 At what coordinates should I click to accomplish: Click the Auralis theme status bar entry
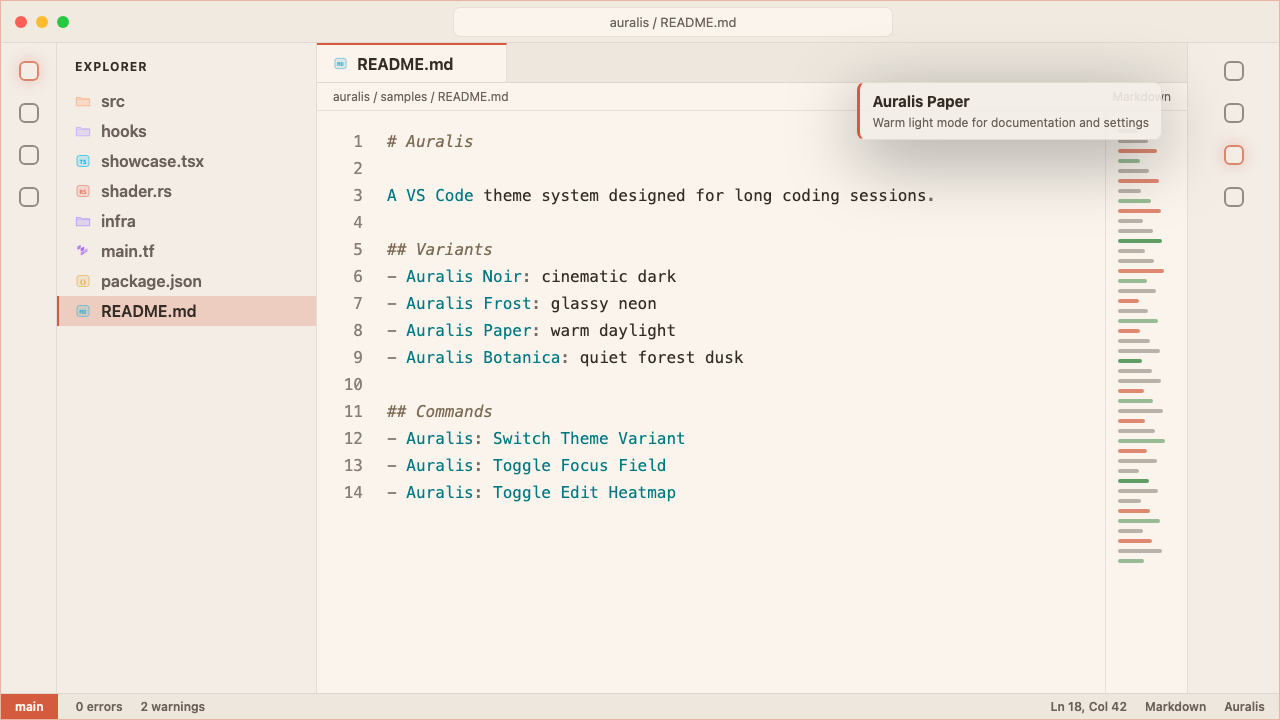(x=1244, y=707)
